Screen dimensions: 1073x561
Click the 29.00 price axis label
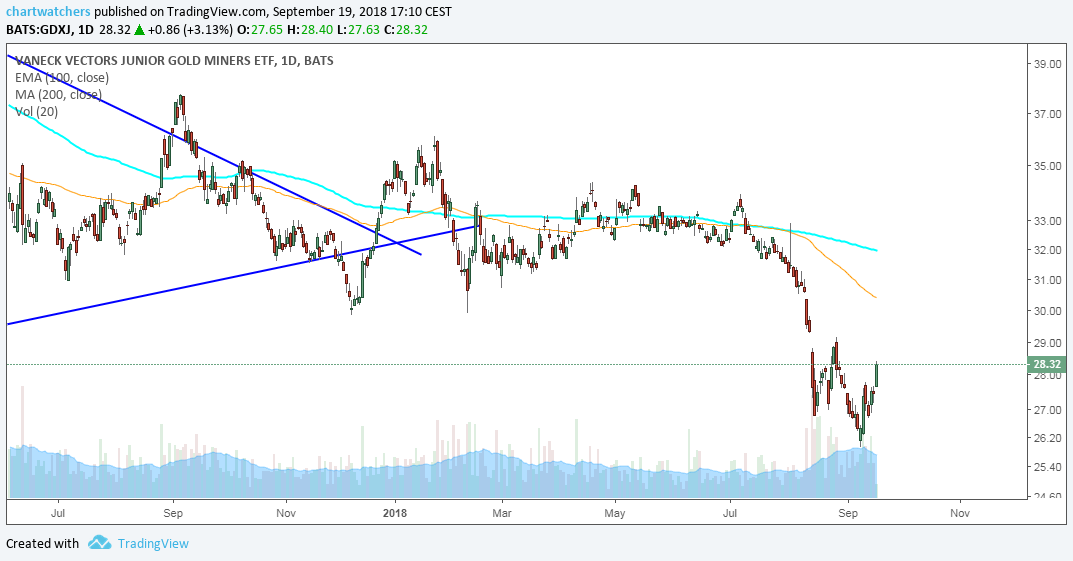[1047, 343]
